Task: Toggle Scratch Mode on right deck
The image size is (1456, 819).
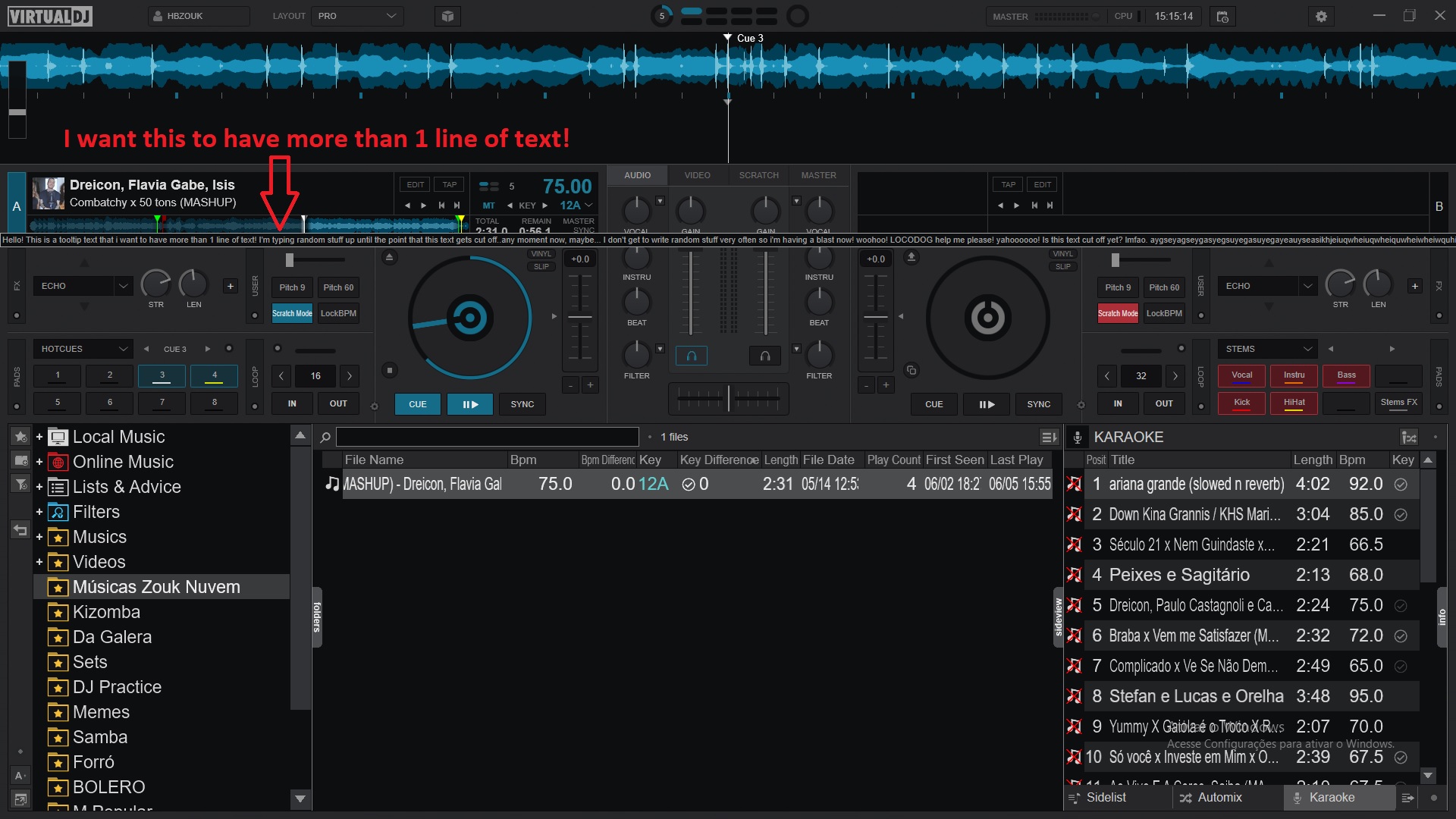Action: tap(1118, 313)
